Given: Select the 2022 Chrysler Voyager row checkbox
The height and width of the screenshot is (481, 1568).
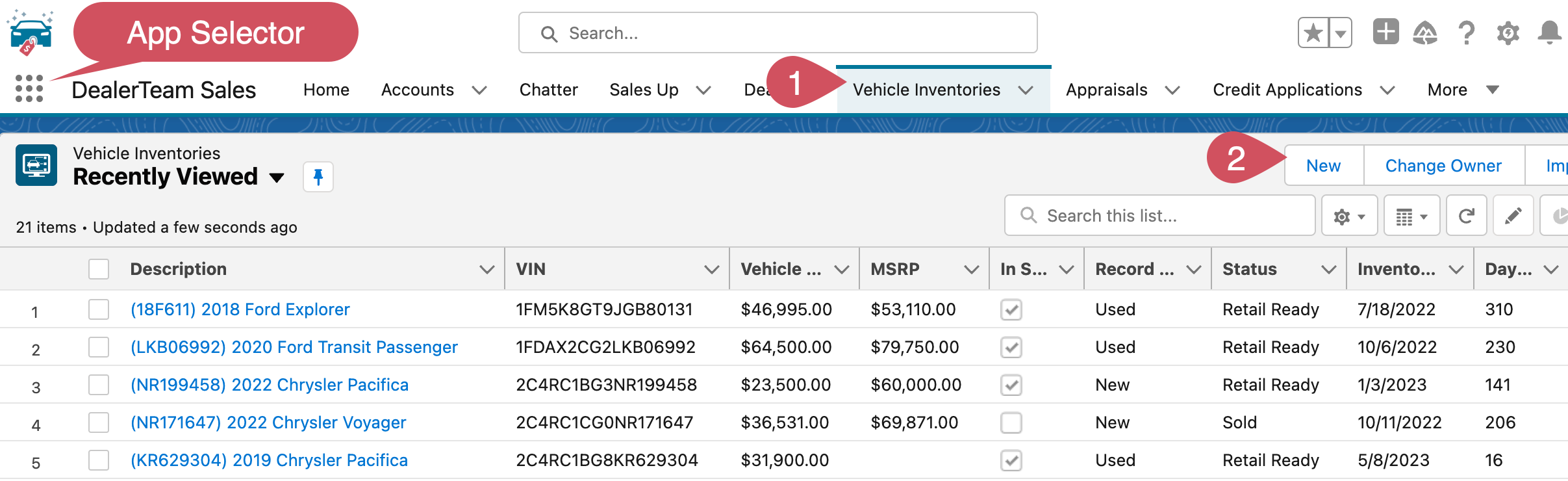Looking at the screenshot, I should [x=99, y=422].
